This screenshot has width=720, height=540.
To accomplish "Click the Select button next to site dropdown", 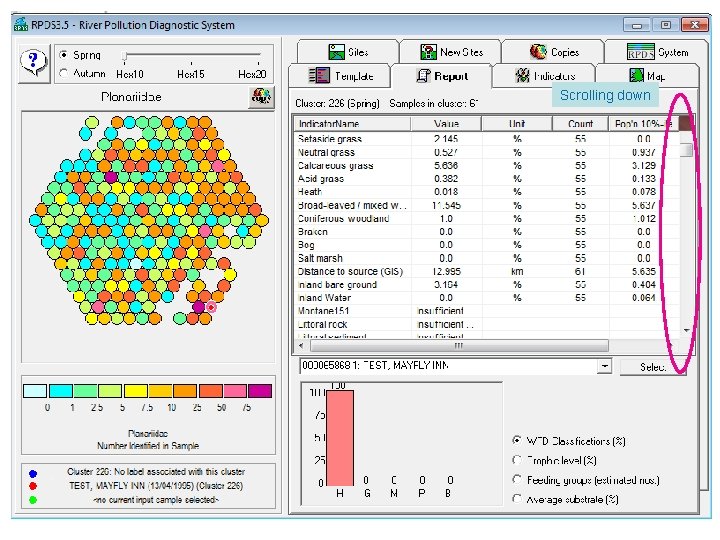I will tap(652, 367).
